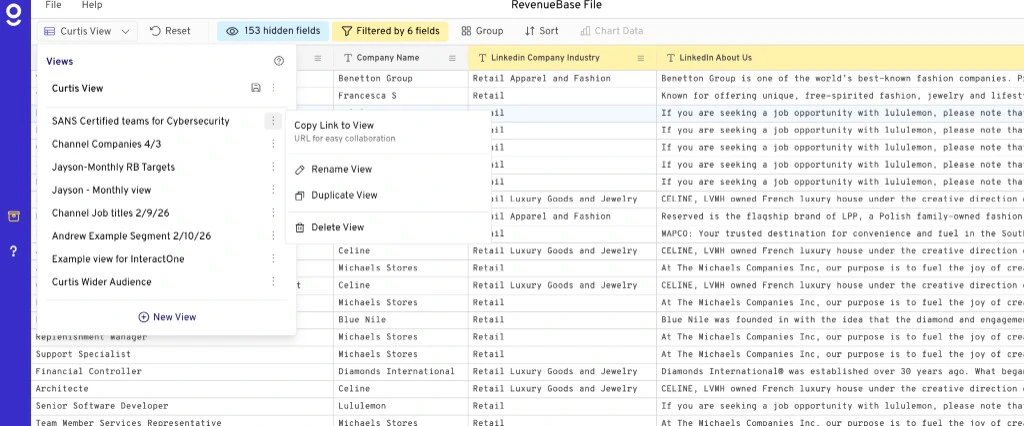The image size is (1024, 426).
Task: Select Jayson-Monthly RB Targets view
Action: (114, 167)
